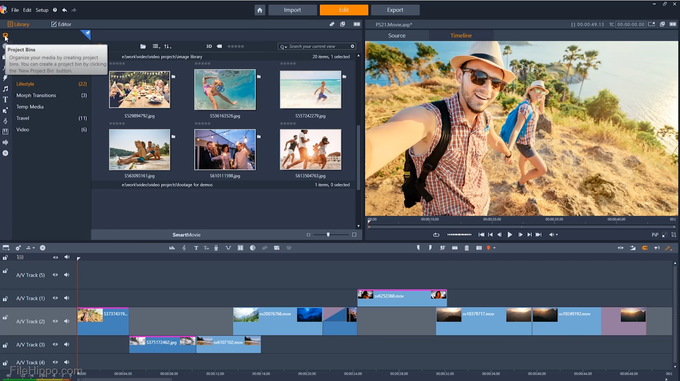This screenshot has width=680, height=381.
Task: Open search options dropdown in library
Action: point(283,46)
